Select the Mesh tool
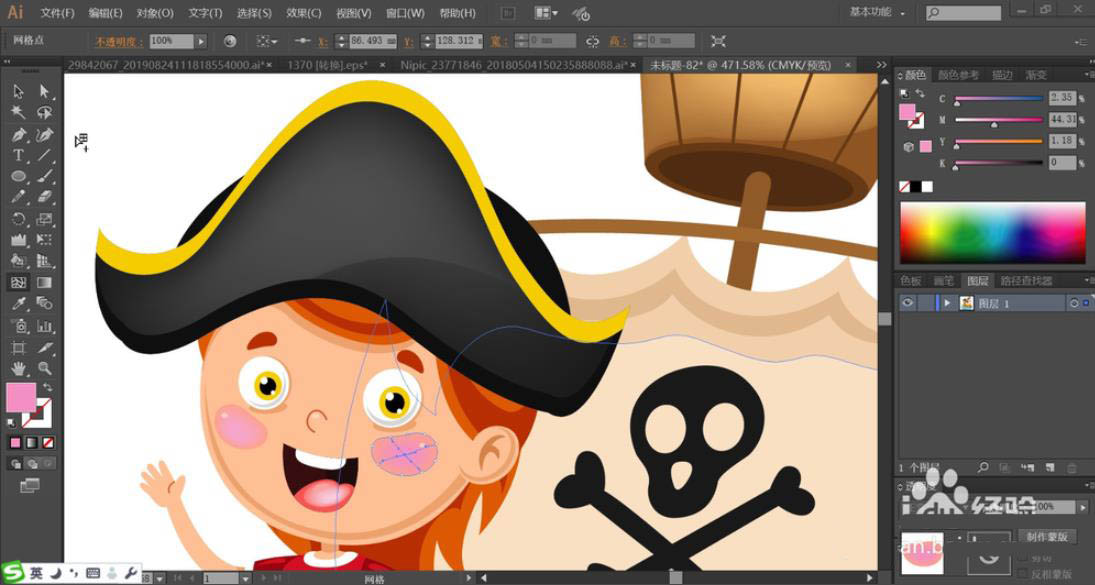Image resolution: width=1095 pixels, height=585 pixels. (18, 283)
